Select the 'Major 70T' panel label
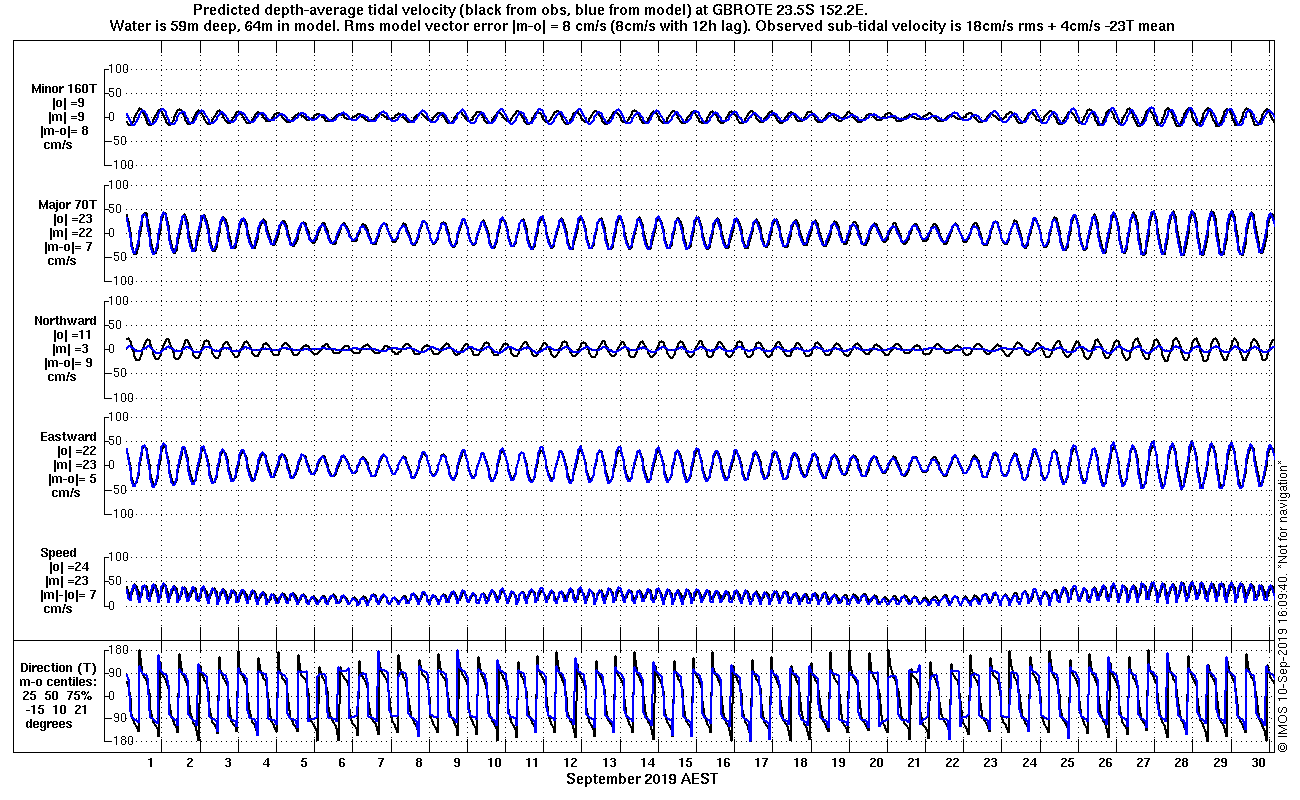This screenshot has width=1300, height=800. pos(67,204)
